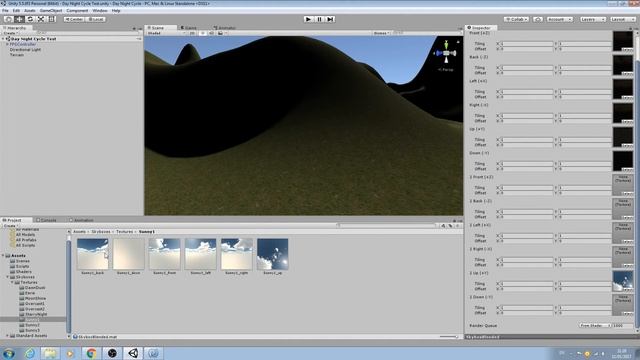Select the Sunny1_back texture thumbnail
Screen dimensions: 640x360
(x=93, y=254)
